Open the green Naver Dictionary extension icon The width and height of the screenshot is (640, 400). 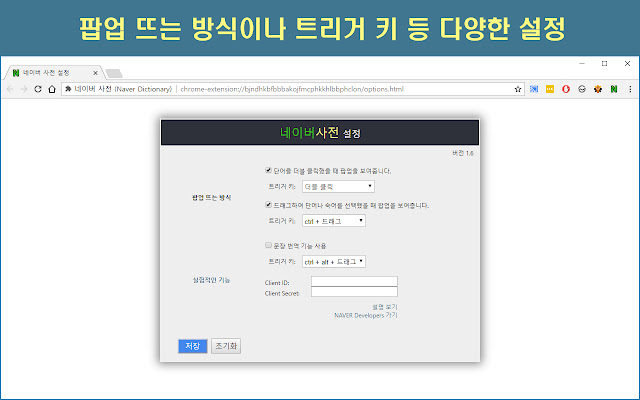pyautogui.click(x=614, y=89)
